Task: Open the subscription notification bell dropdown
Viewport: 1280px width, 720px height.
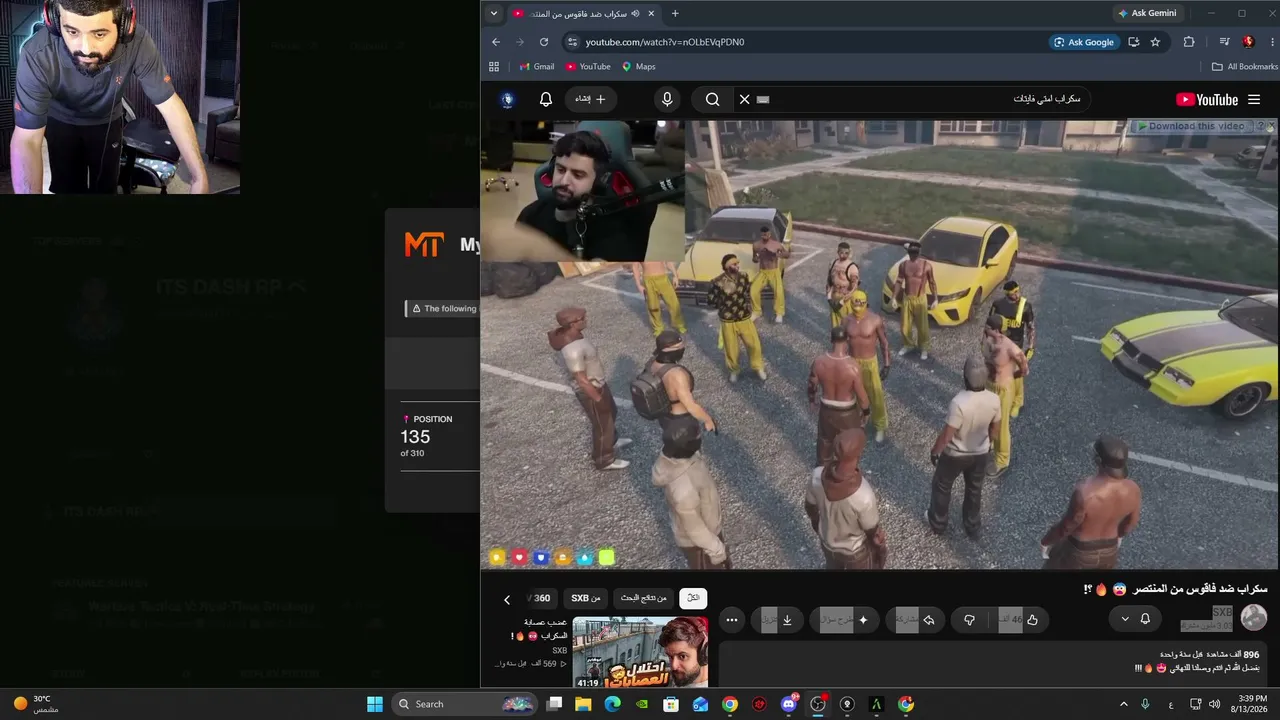Action: click(x=1135, y=619)
